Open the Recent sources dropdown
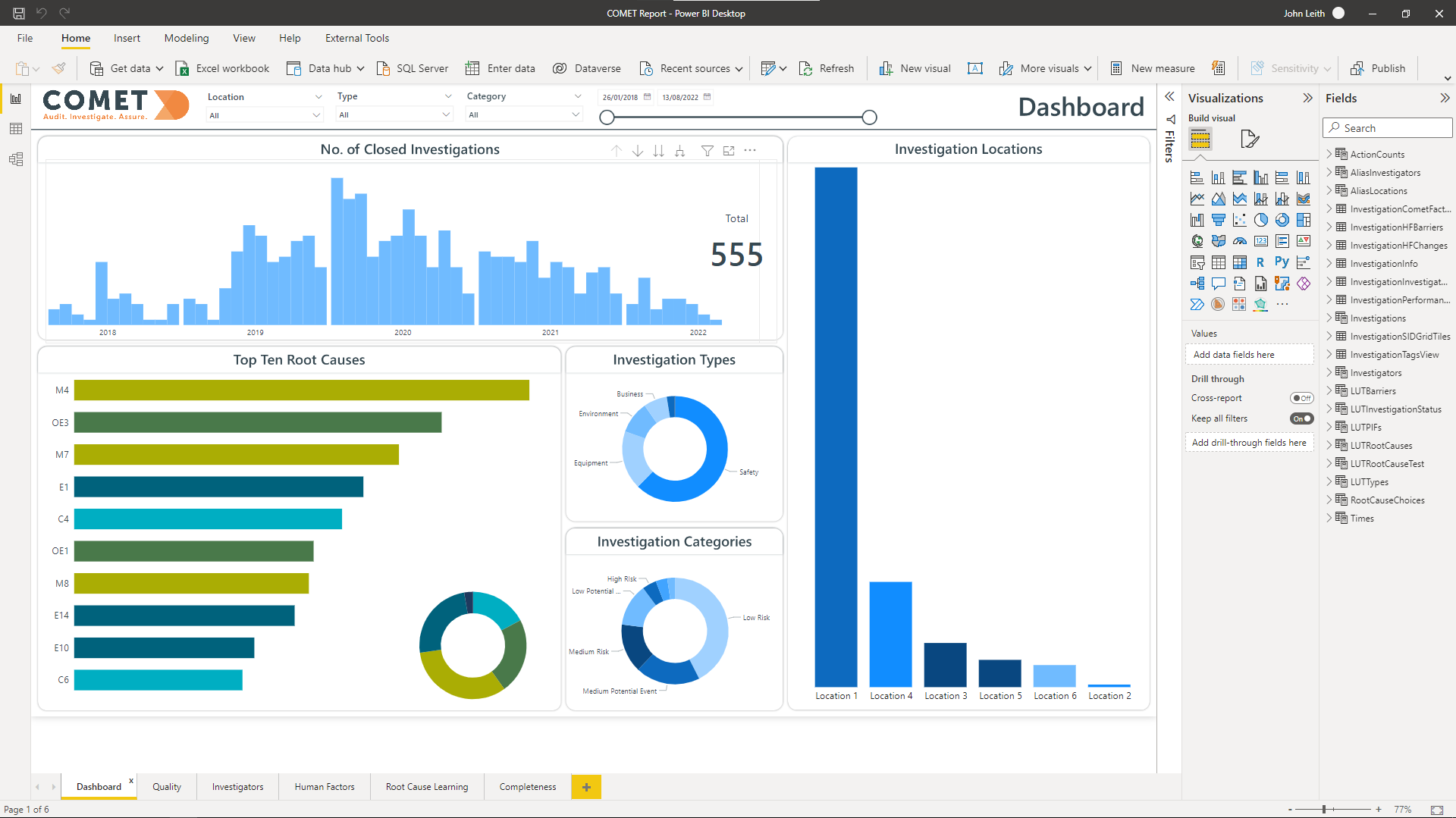The height and width of the screenshot is (818, 1456). pos(739,68)
